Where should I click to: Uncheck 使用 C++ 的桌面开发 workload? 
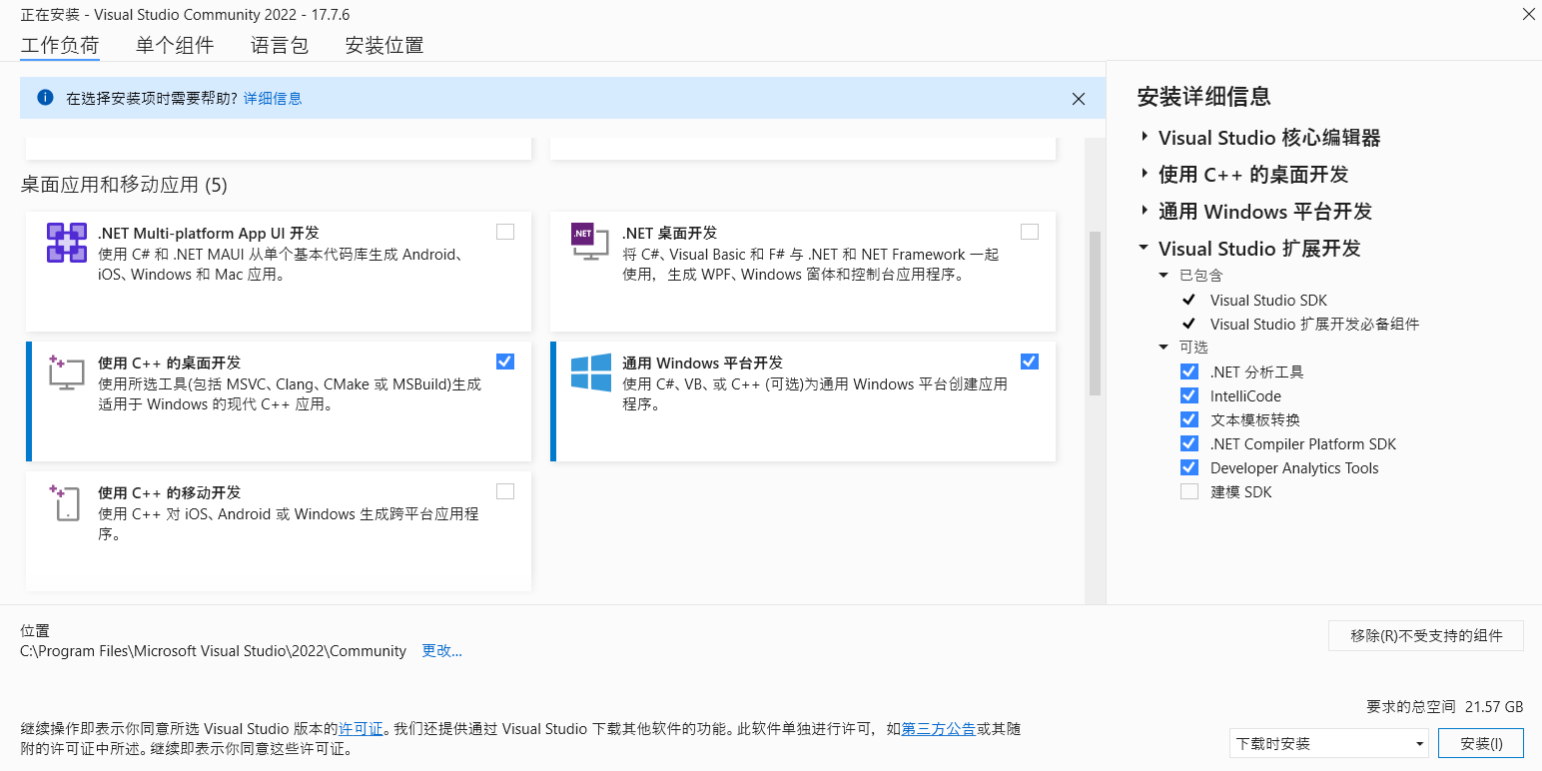pyautogui.click(x=505, y=361)
